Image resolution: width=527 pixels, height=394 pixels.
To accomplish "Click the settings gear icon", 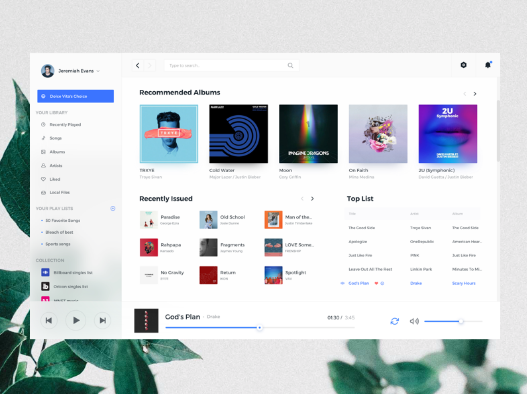I will [x=463, y=65].
